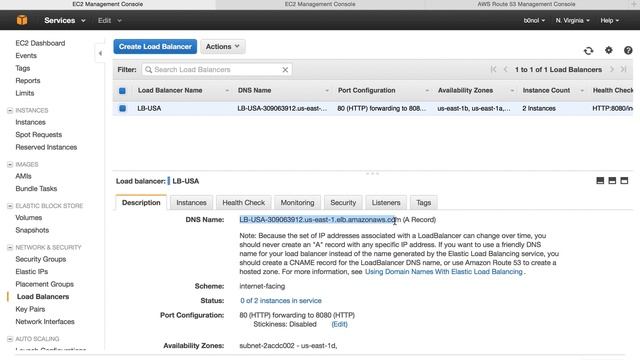Switch to AWS Route 53 Management Console tab
Viewport: 640px width, 360px height.
(526, 4)
